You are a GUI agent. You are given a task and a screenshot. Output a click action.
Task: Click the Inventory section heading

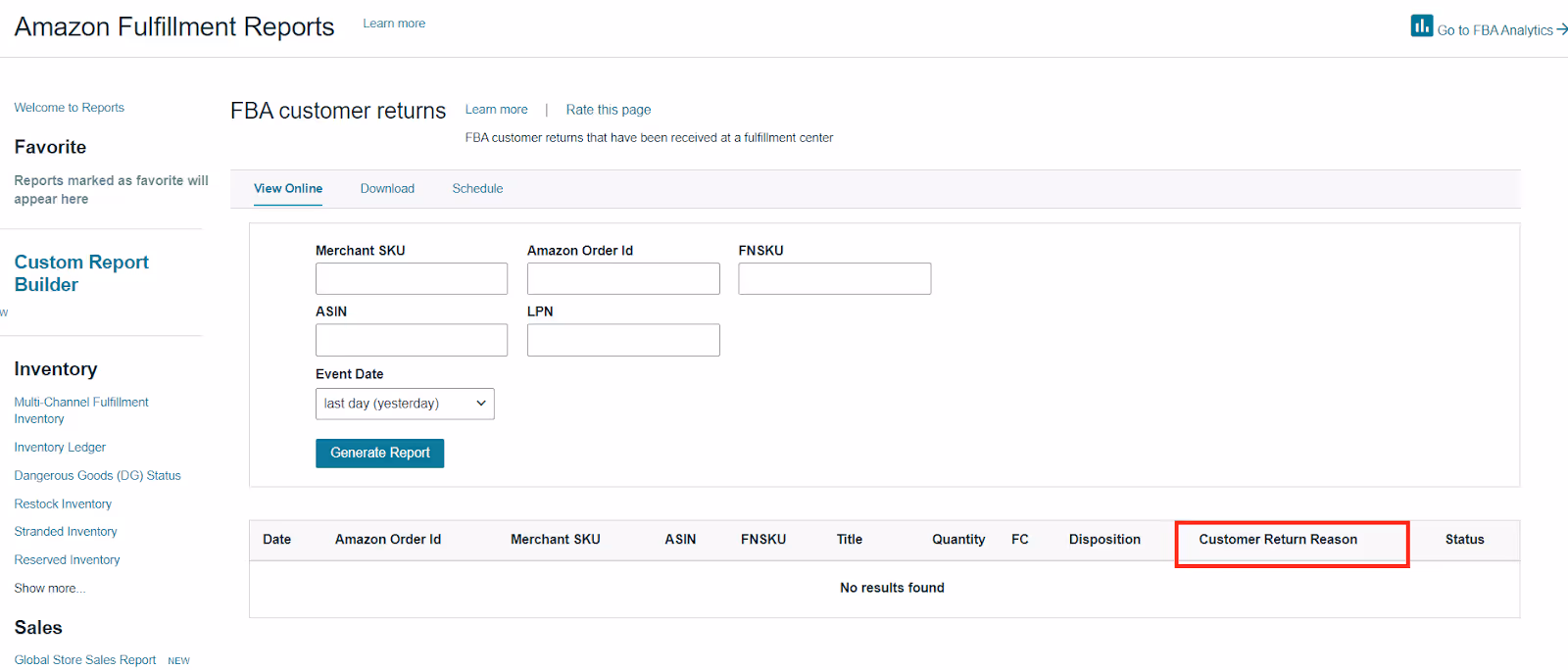[x=56, y=369]
